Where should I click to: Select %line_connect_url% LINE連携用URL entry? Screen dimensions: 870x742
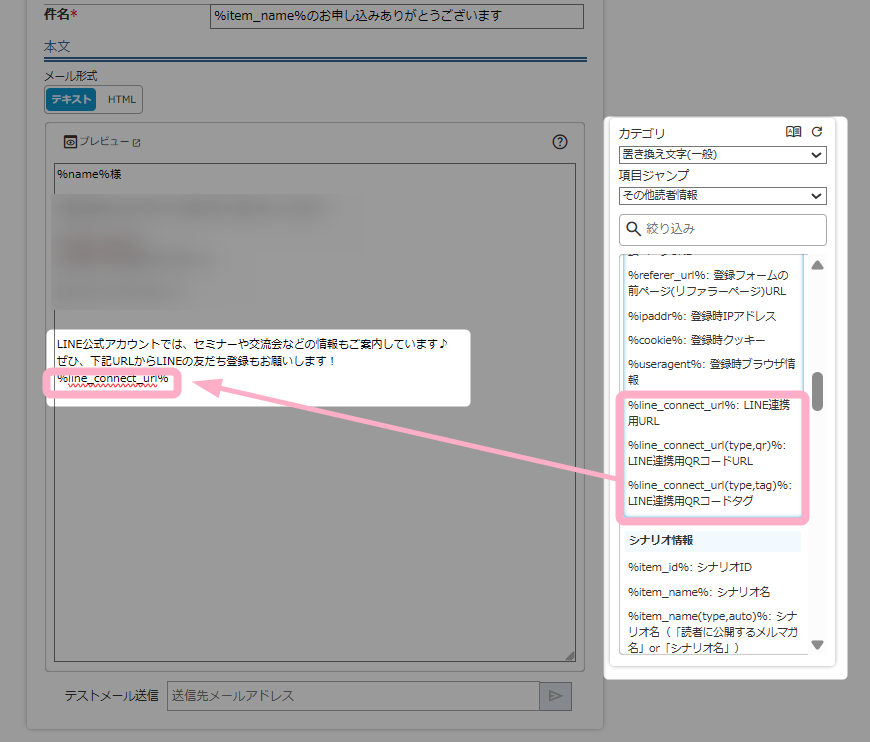click(x=708, y=413)
